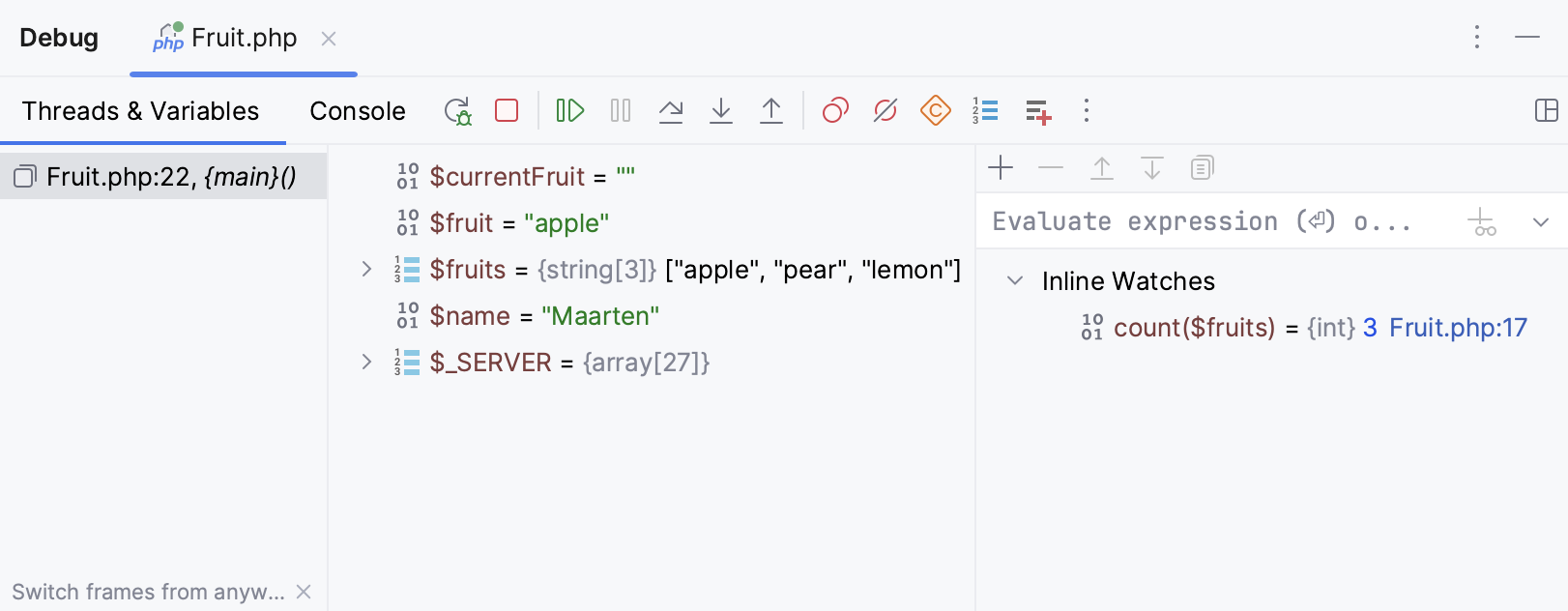1568x611 pixels.
Task: Open the Fruit.php:17 source link
Action: pyautogui.click(x=1458, y=328)
